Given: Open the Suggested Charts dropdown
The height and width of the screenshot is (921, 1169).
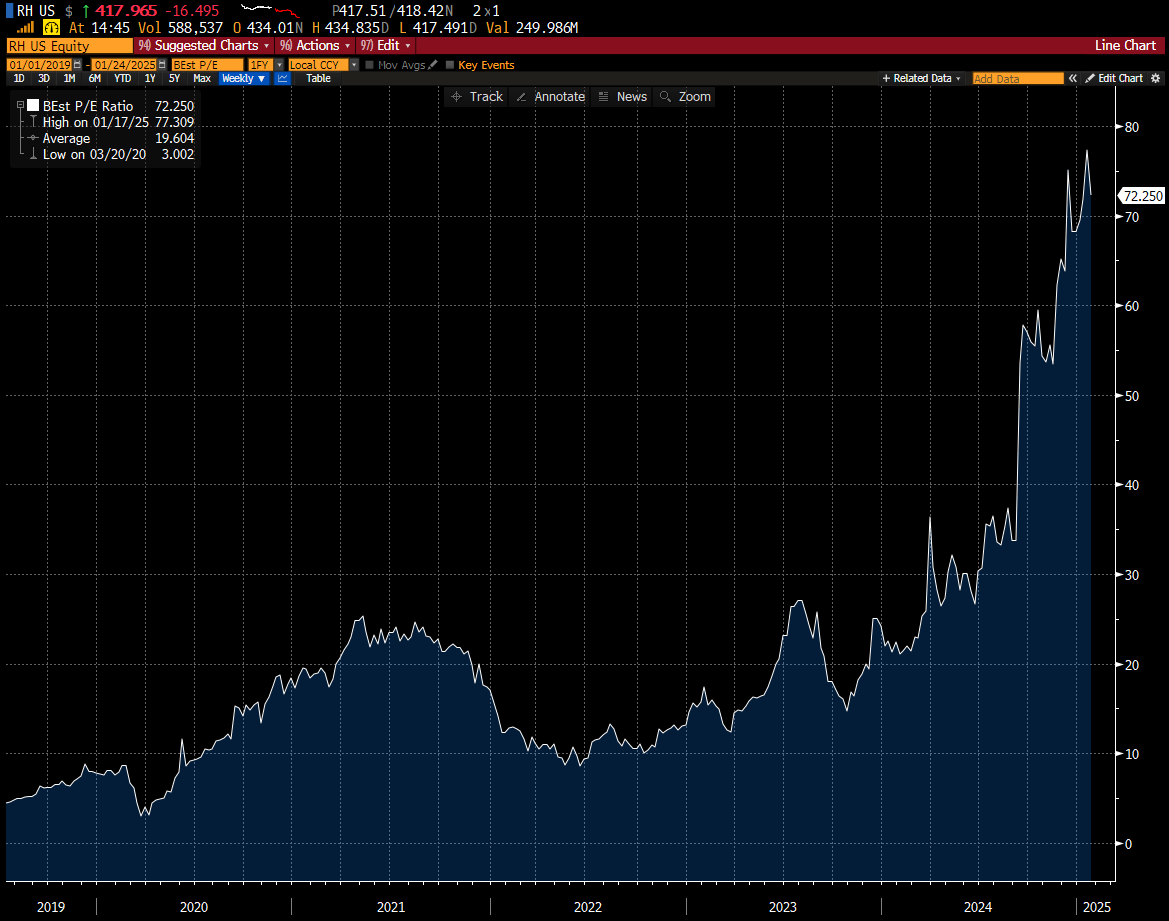Looking at the screenshot, I should pos(203,45).
